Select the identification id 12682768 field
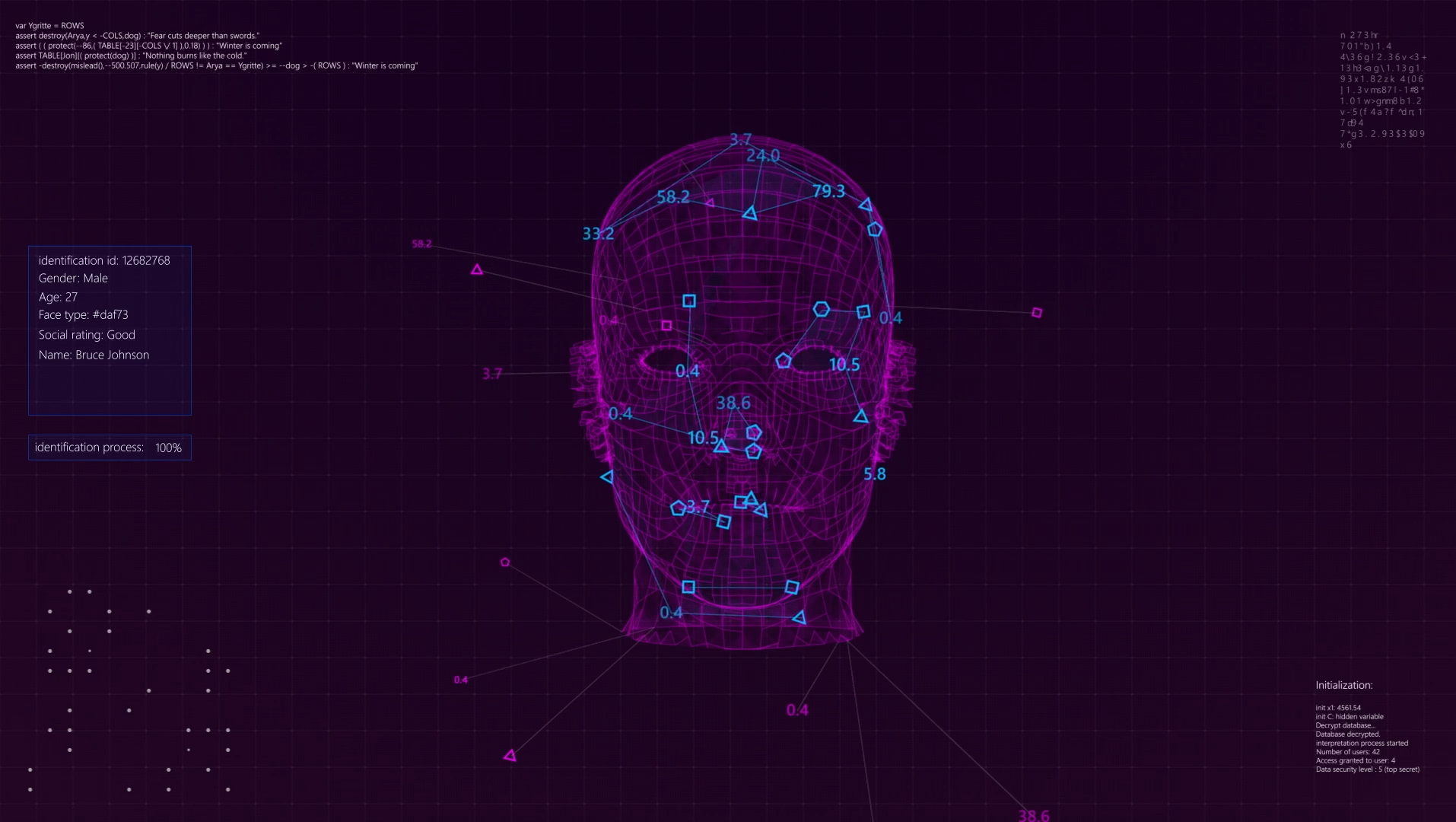Screen dimensions: 1456x822 click(104, 260)
